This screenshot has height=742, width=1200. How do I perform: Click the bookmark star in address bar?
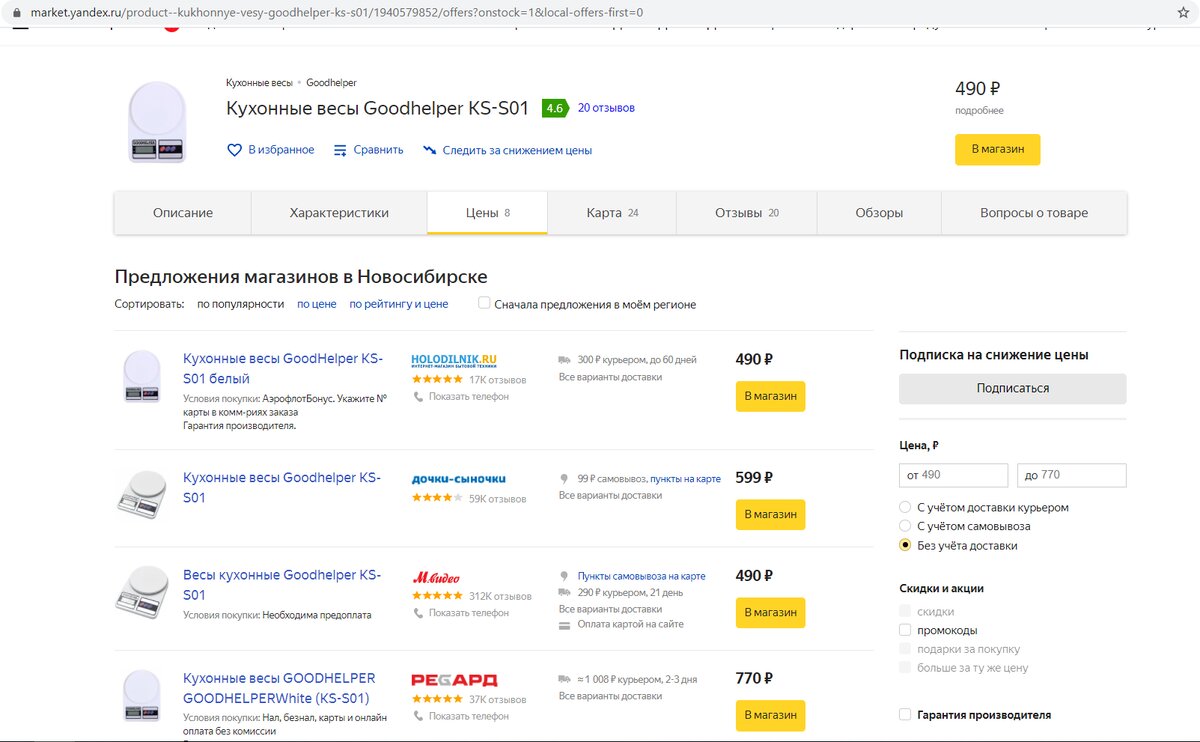1183,12
